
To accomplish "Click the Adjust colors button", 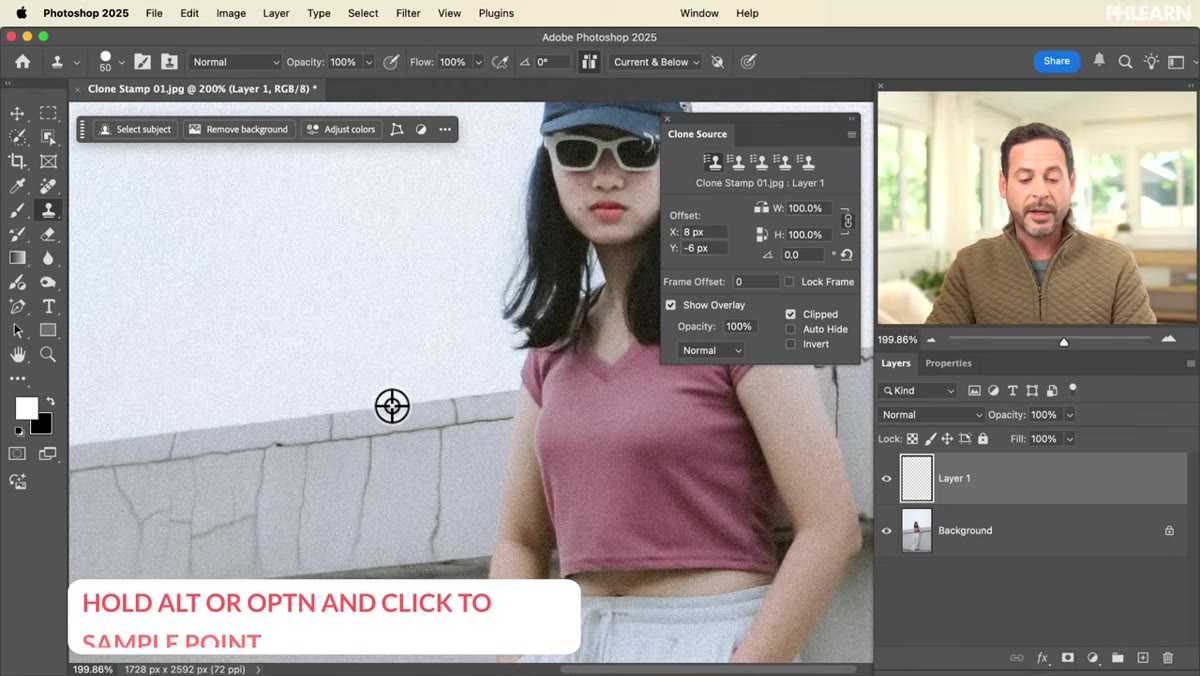I will coord(341,129).
